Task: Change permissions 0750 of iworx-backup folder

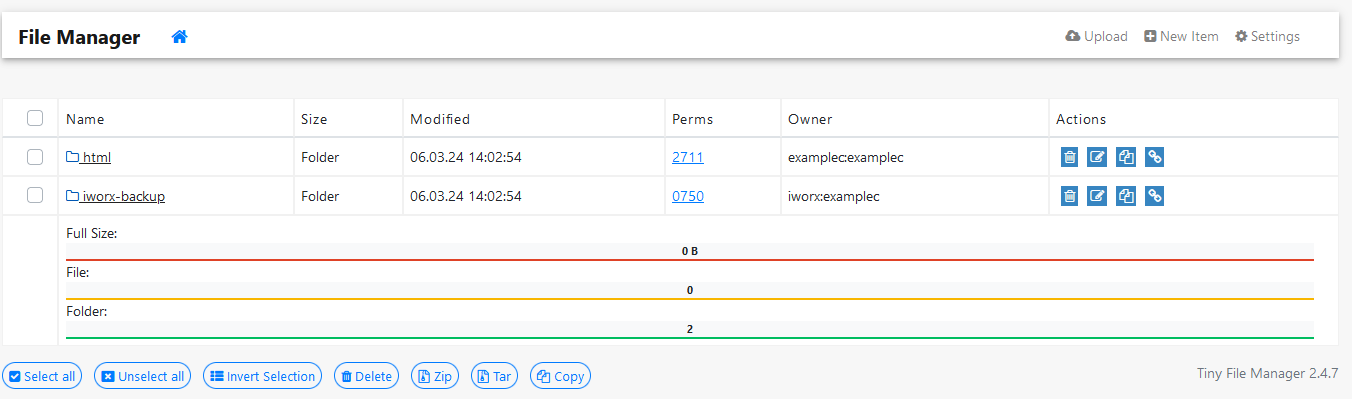Action: tap(688, 196)
